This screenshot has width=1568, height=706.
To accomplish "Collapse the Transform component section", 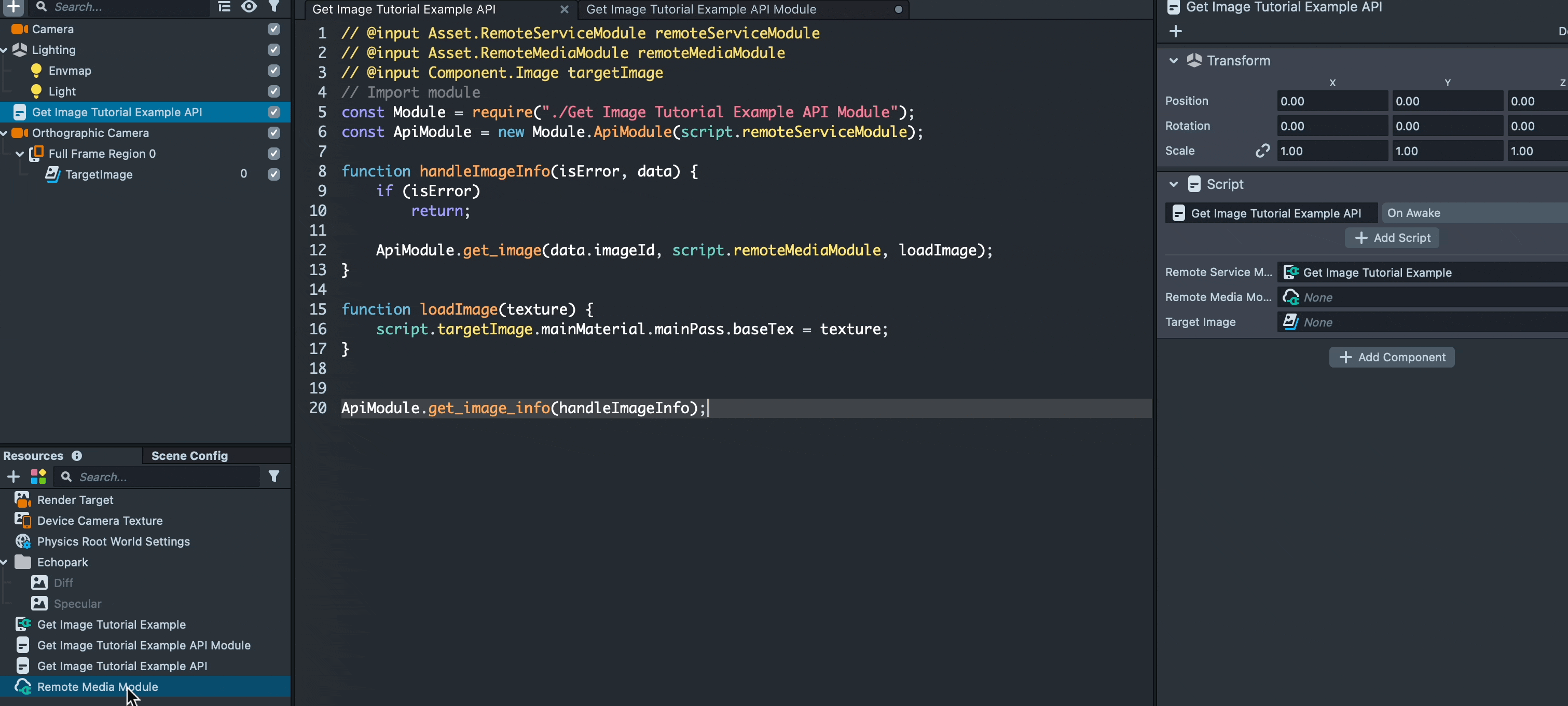I will (x=1174, y=60).
